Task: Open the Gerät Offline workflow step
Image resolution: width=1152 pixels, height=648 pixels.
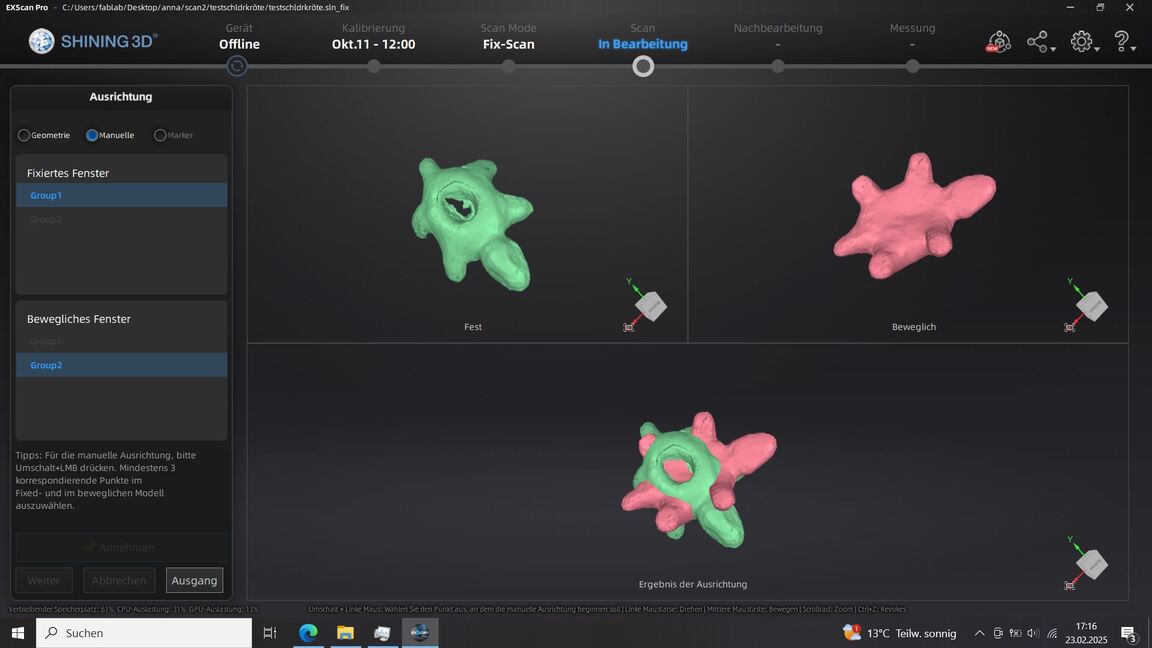Action: [x=239, y=36]
